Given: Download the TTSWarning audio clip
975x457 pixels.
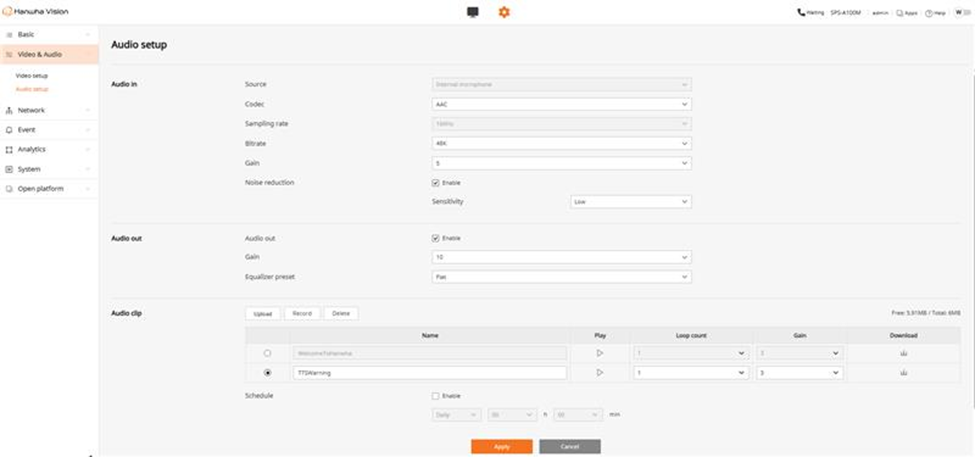Looking at the screenshot, I should [903, 372].
